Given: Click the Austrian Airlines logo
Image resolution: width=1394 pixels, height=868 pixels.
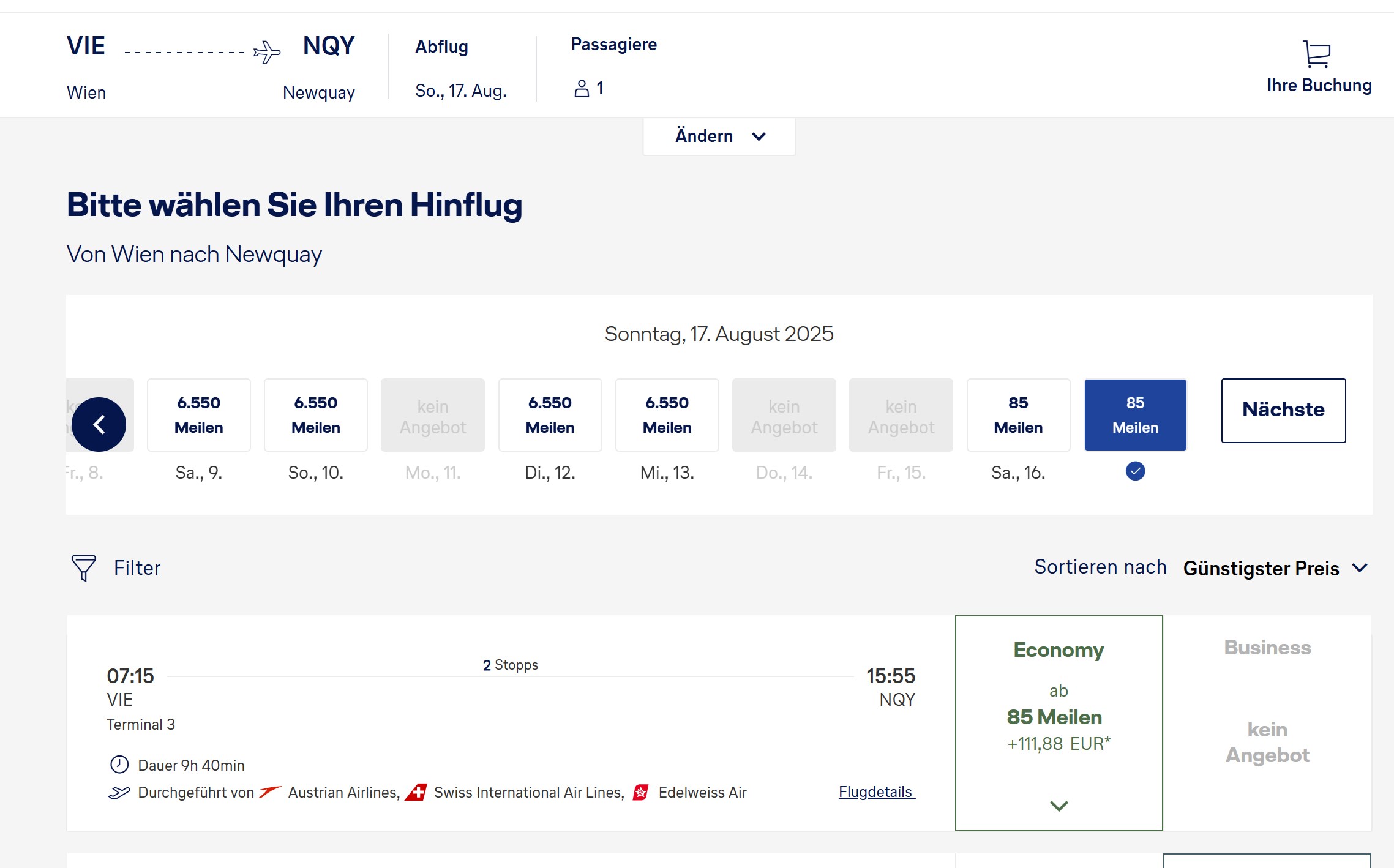Looking at the screenshot, I should (269, 792).
